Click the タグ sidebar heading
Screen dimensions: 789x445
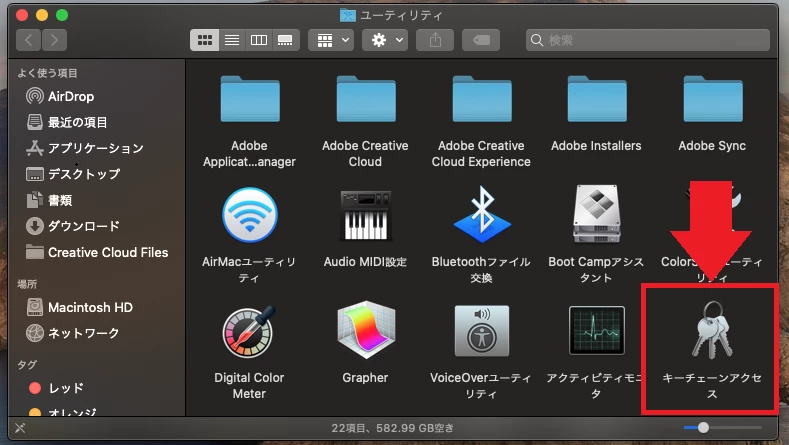27,364
